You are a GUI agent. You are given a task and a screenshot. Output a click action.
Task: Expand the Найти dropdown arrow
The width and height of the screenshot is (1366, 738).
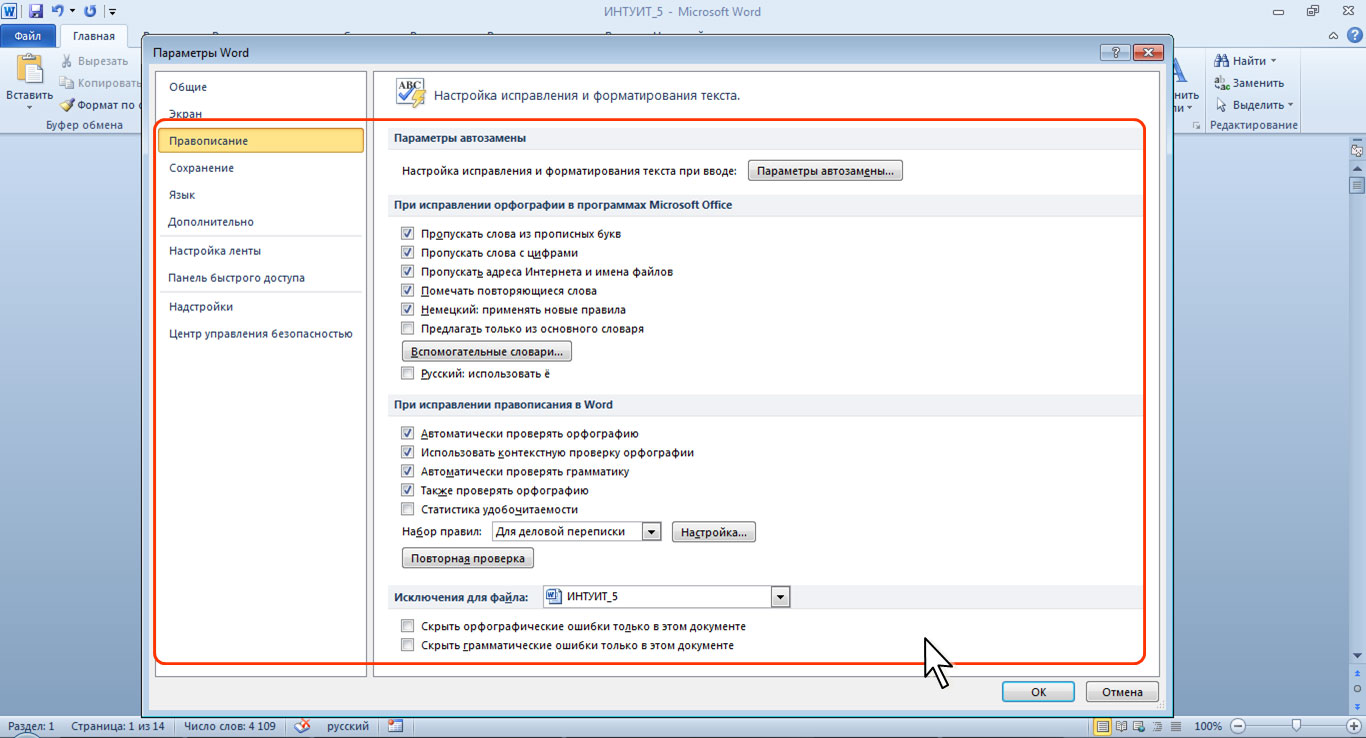pyautogui.click(x=1273, y=61)
